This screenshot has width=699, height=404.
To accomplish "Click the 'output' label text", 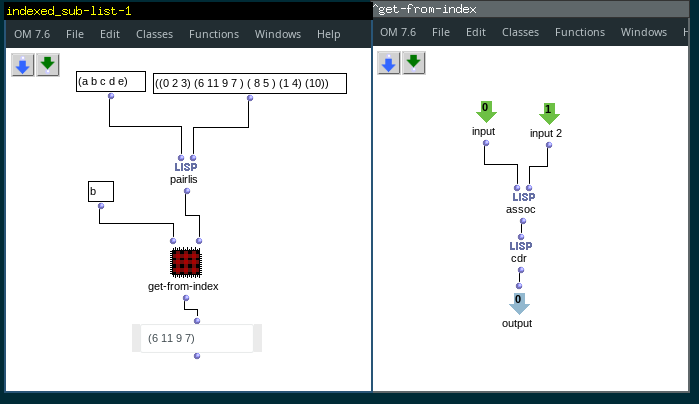I will tap(517, 323).
